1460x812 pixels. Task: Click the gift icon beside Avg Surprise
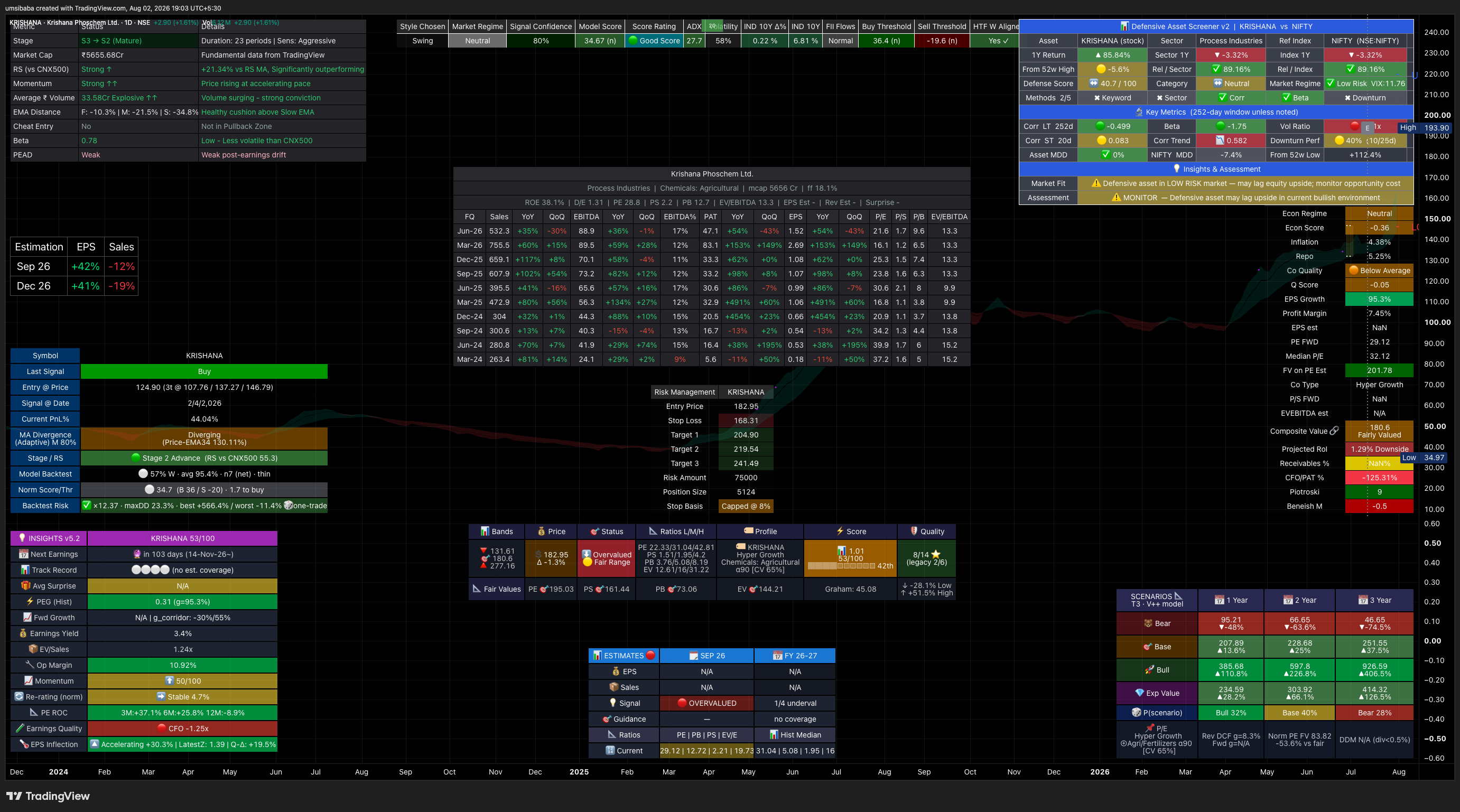pyautogui.click(x=25, y=586)
